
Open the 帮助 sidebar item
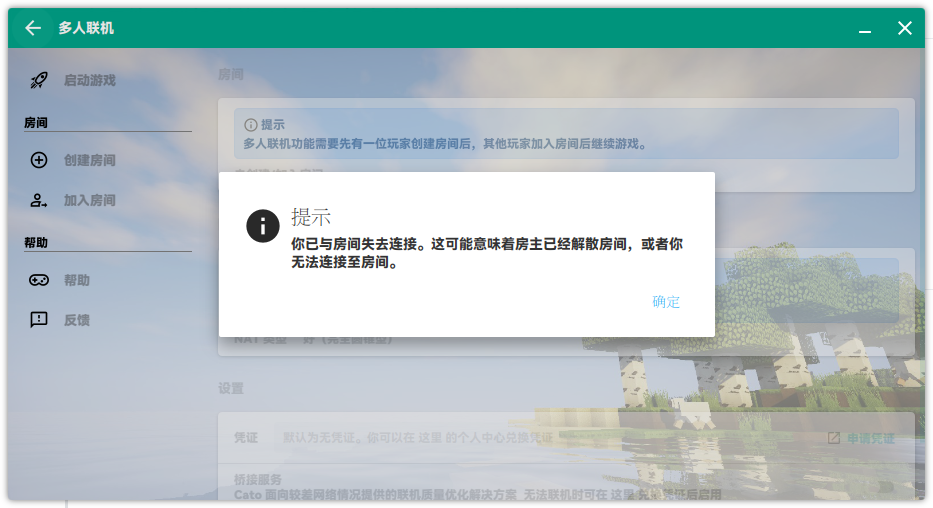[77, 280]
